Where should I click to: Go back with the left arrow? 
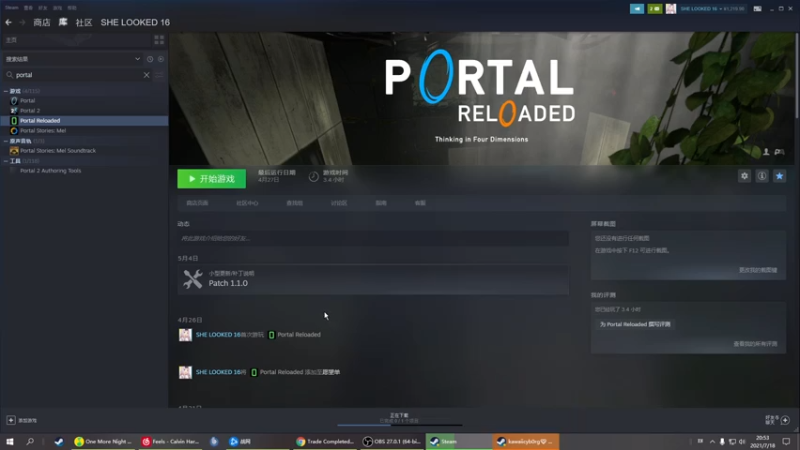click(x=9, y=22)
